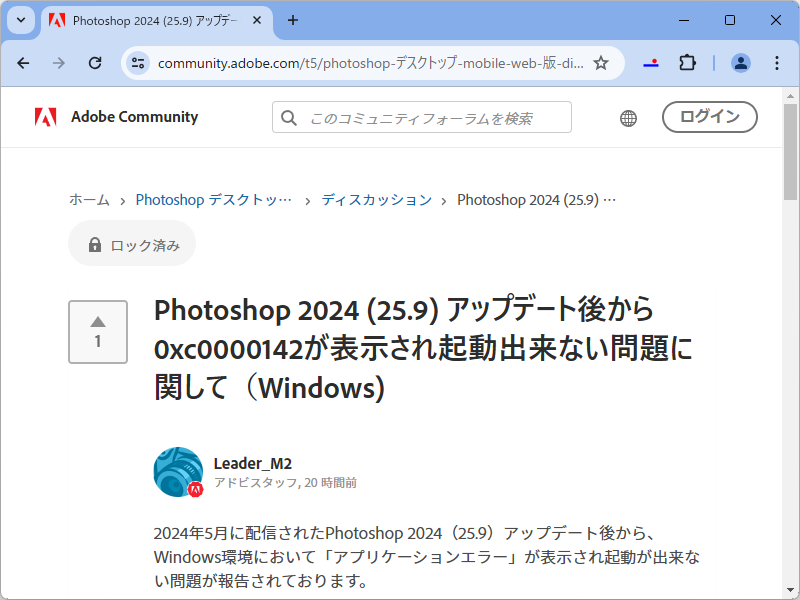Open tab search with the top-left chevron
800x600 pixels.
click(x=20, y=20)
